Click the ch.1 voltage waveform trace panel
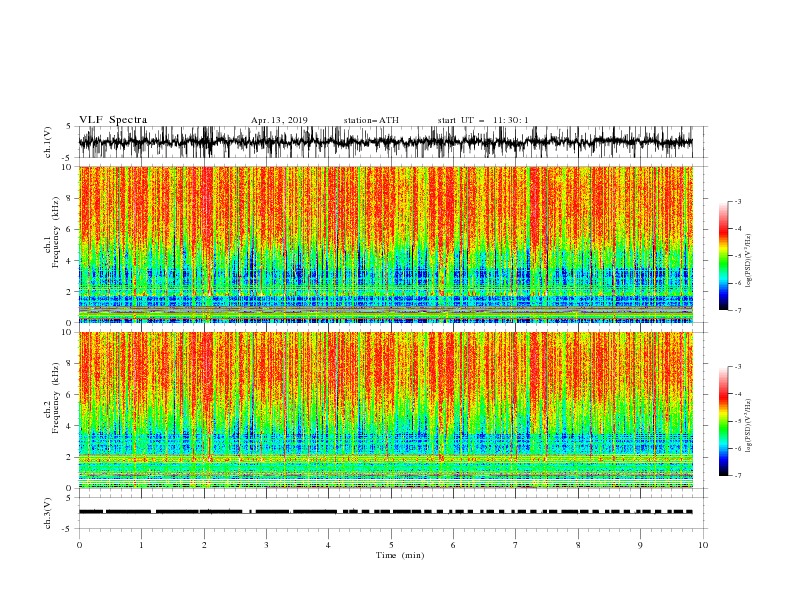Viewport: 792px width, 612px height. pyautogui.click(x=392, y=142)
